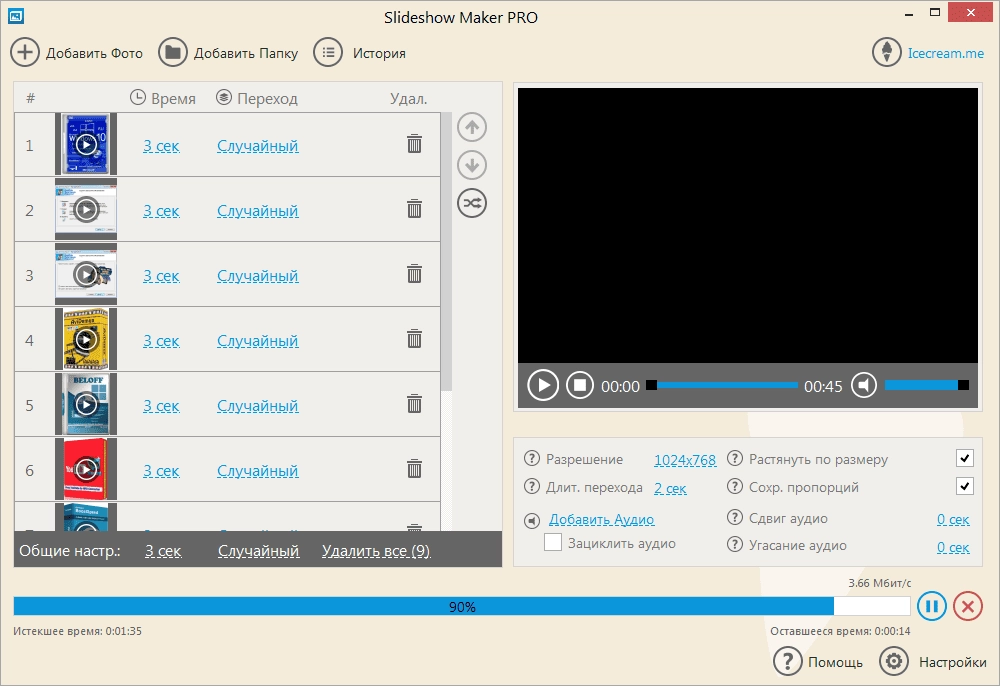The width and height of the screenshot is (1000, 686).
Task: Click the 90% rendering progress bar
Action: tap(462, 606)
